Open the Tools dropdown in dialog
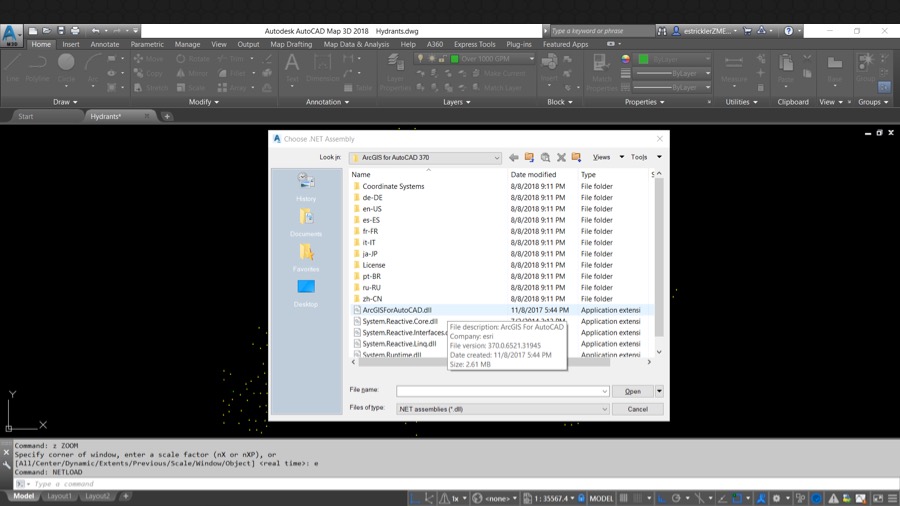 point(646,157)
